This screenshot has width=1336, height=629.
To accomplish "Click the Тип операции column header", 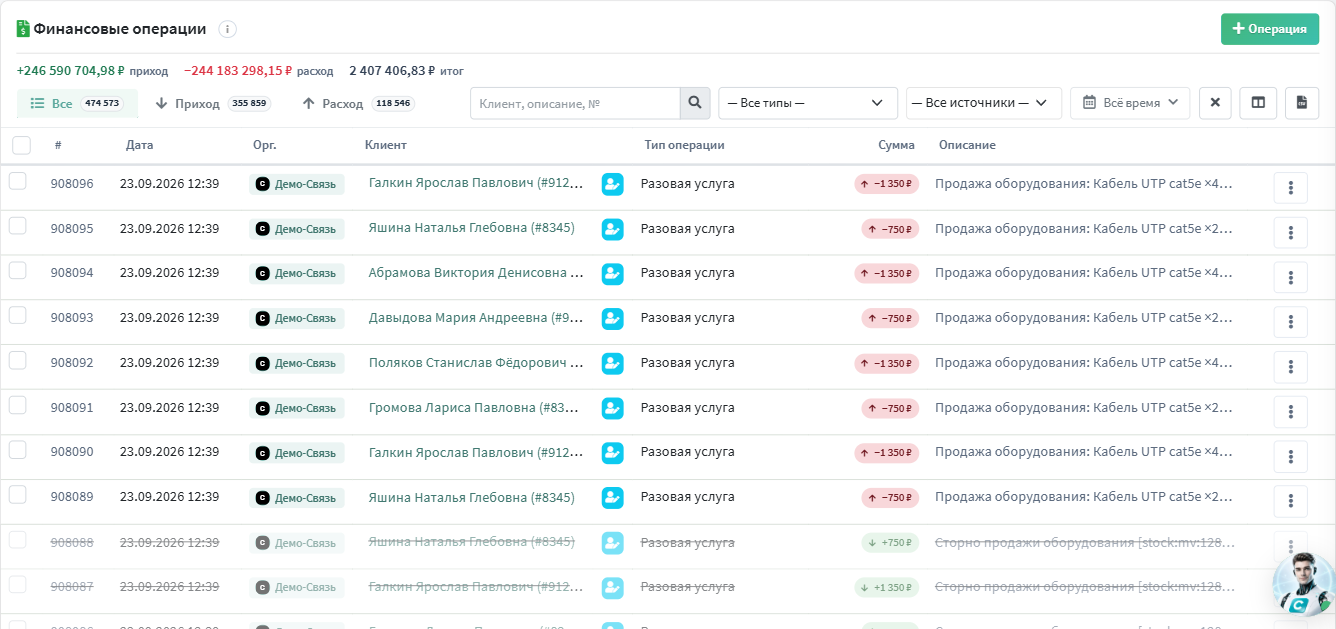I will tap(685, 145).
